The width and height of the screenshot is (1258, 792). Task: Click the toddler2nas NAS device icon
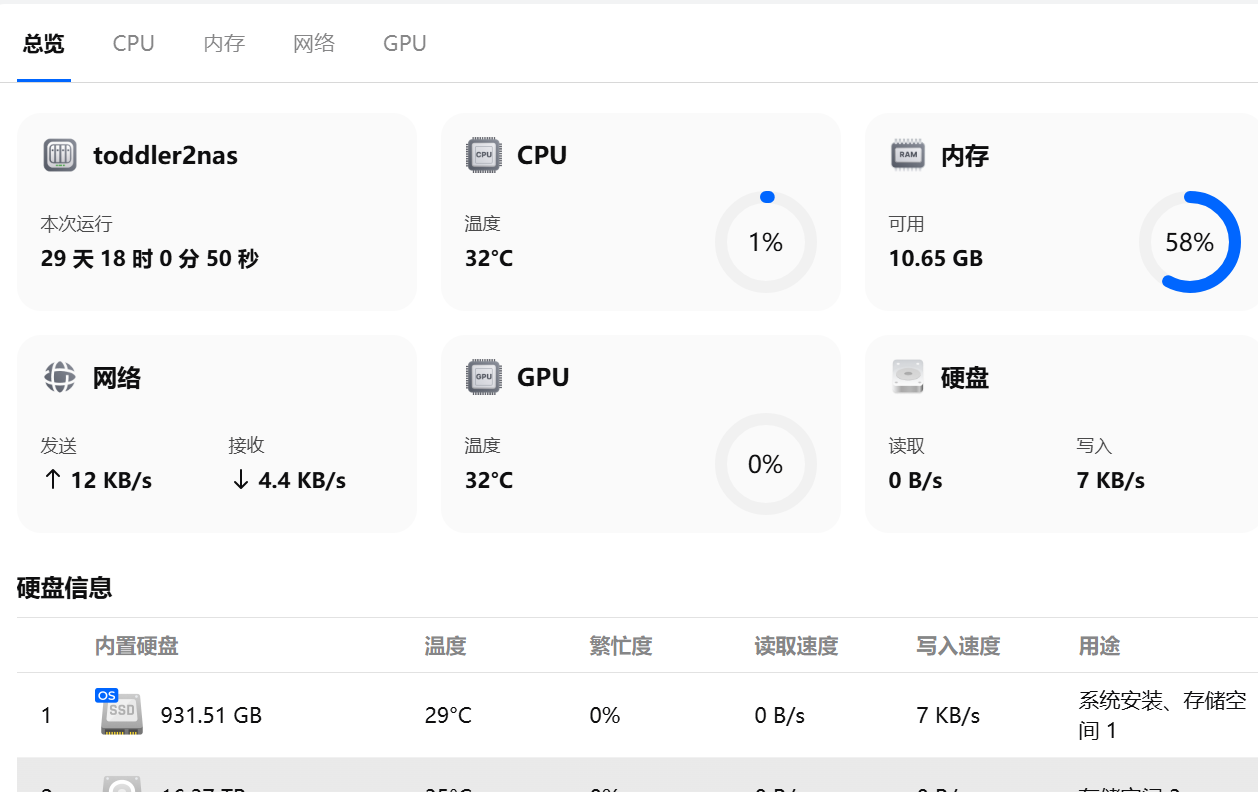point(60,156)
